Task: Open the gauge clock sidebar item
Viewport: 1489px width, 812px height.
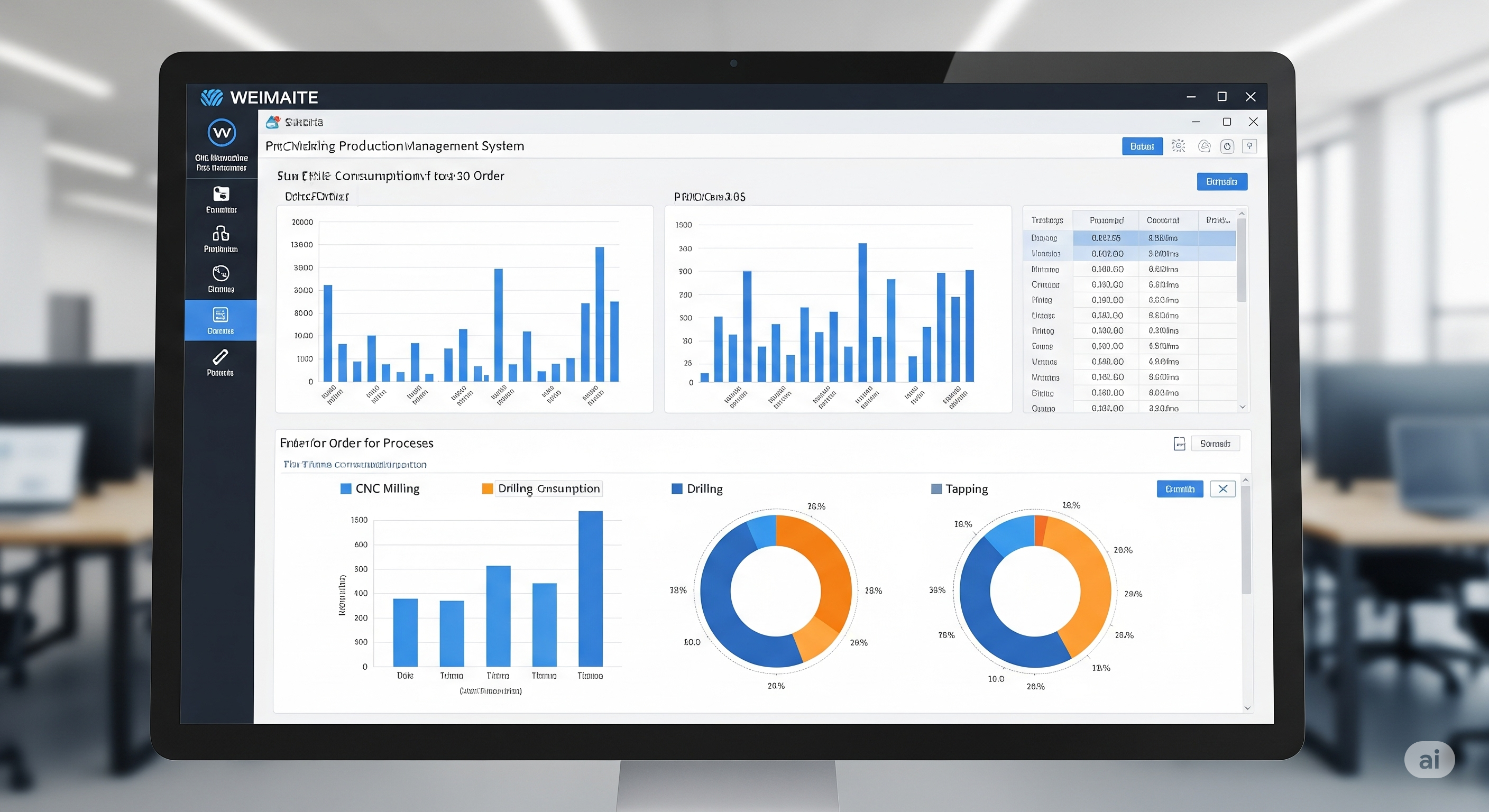Action: point(221,273)
